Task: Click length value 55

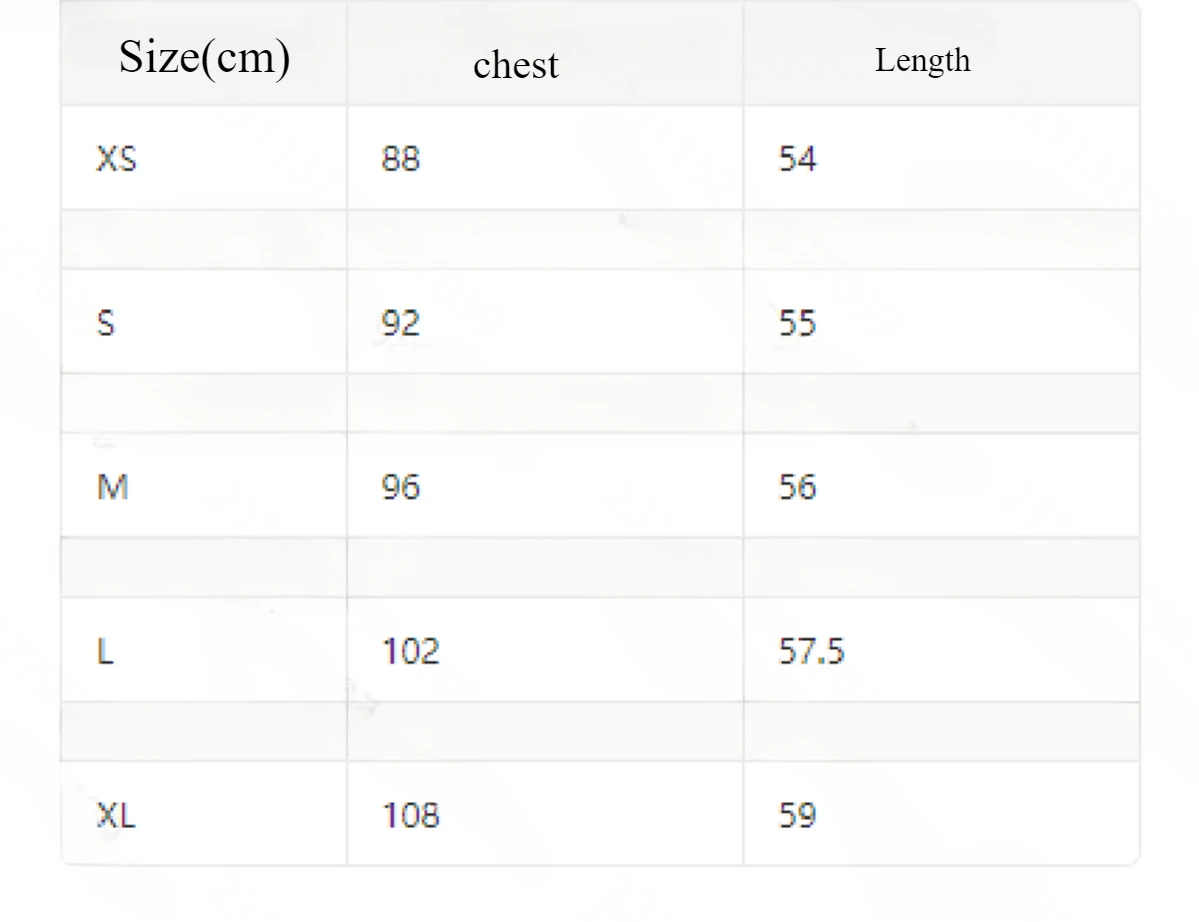Action: (798, 323)
